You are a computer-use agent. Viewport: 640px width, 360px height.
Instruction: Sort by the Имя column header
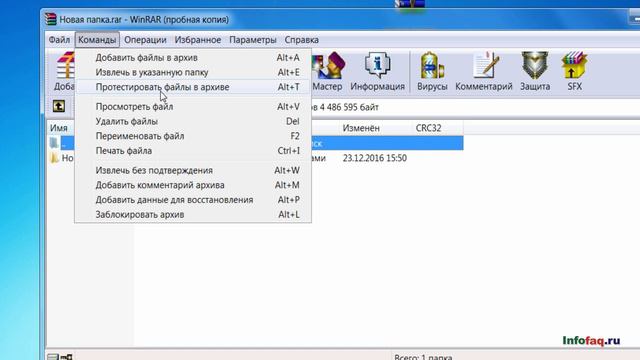click(x=60, y=128)
